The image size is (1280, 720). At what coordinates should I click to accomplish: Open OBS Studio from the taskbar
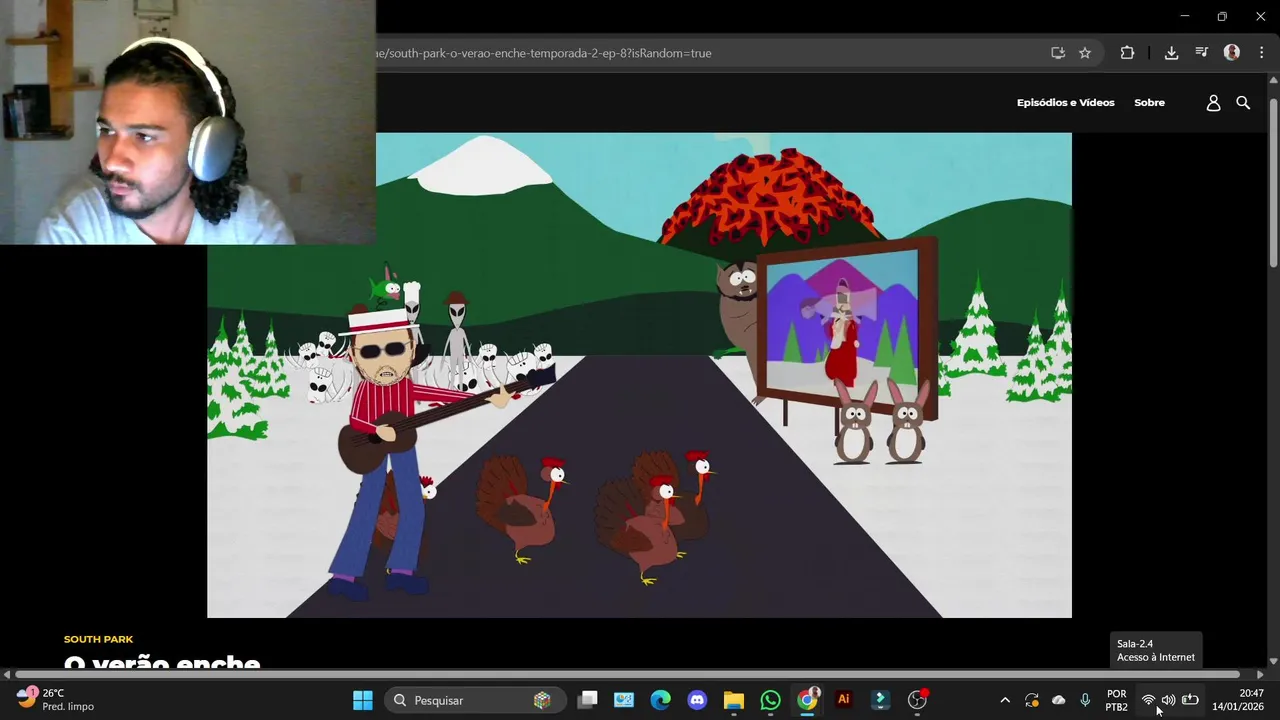pyautogui.click(x=917, y=700)
